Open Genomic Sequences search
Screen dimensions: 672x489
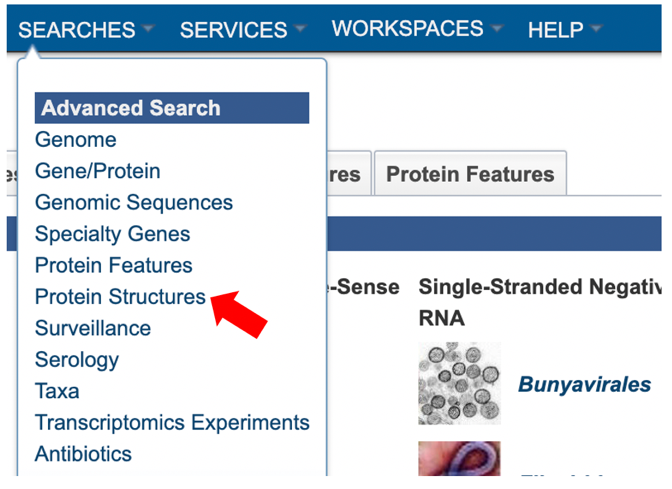pyautogui.click(x=134, y=202)
